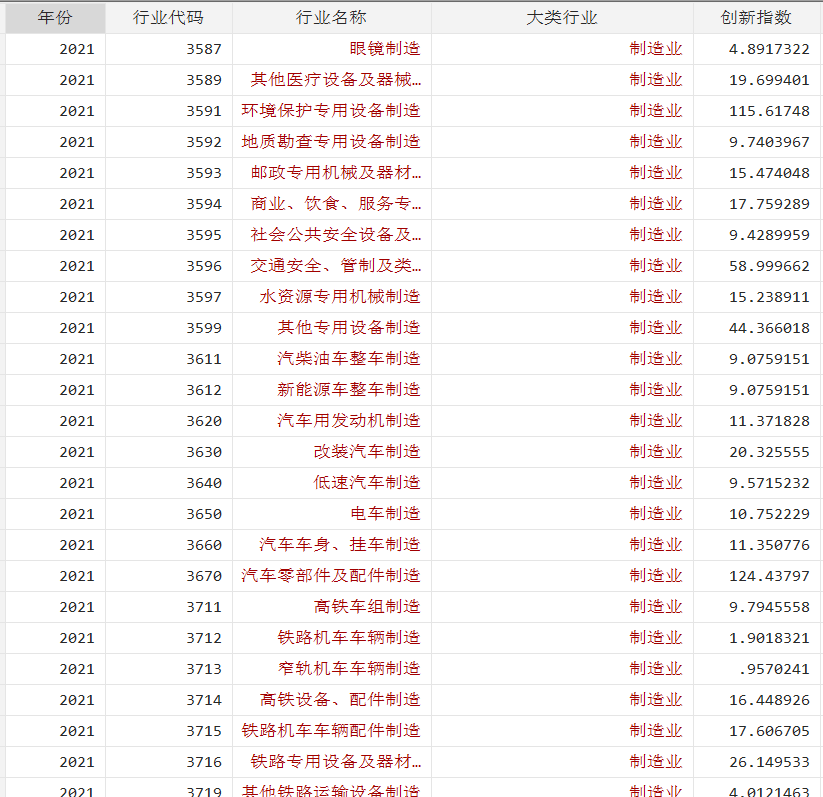Select innovation index value 58.999662
The height and width of the screenshot is (797, 823).
pyautogui.click(x=756, y=266)
